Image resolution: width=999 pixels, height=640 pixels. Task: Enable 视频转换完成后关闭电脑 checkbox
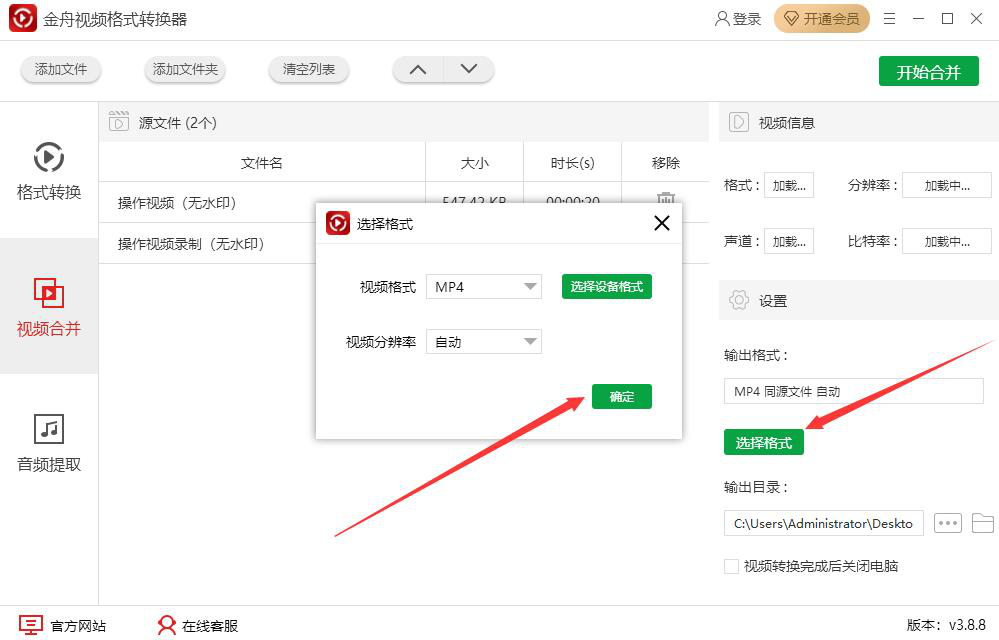731,566
